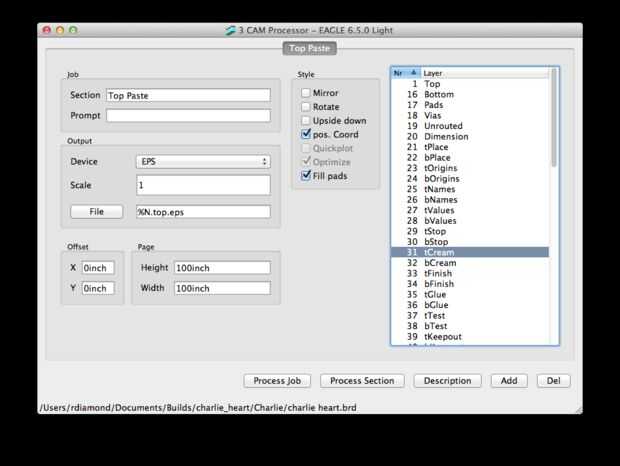Select layer 20 Dimension

(470, 136)
